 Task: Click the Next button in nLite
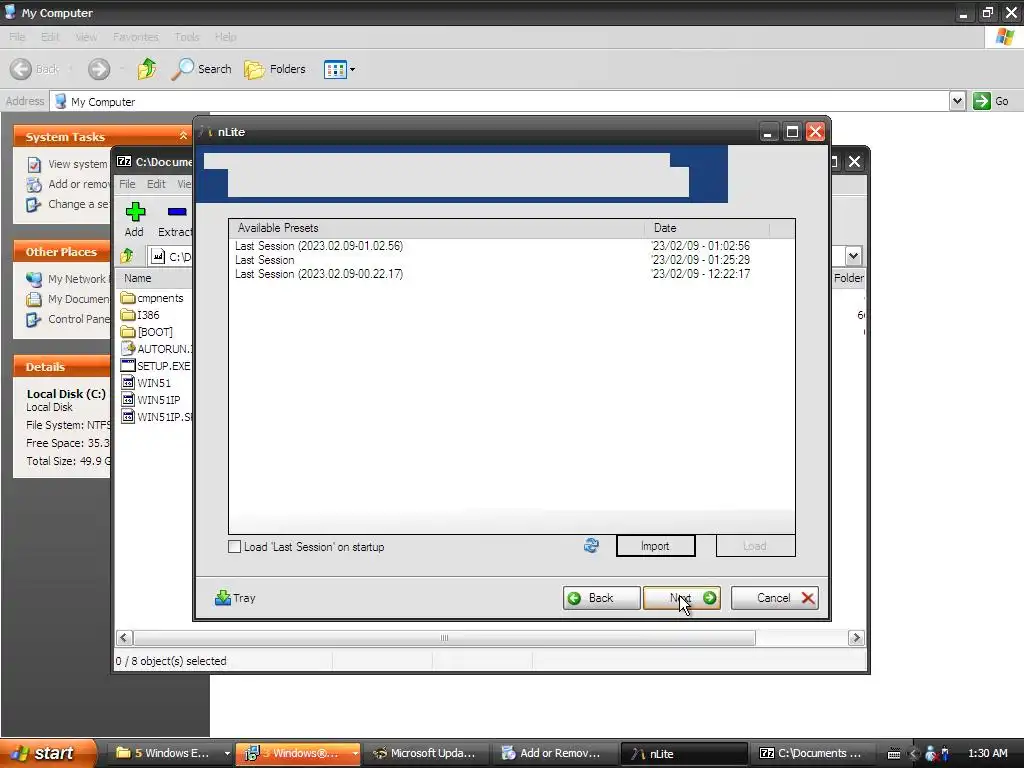pyautogui.click(x=682, y=598)
